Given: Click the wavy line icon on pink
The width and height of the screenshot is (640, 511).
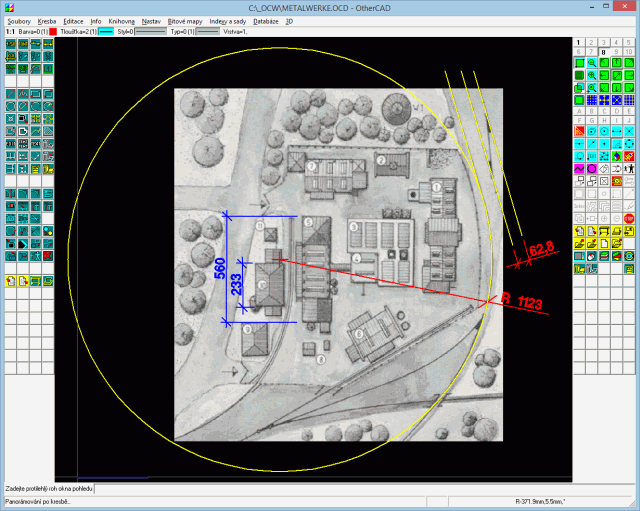Looking at the screenshot, I should coord(579,168).
